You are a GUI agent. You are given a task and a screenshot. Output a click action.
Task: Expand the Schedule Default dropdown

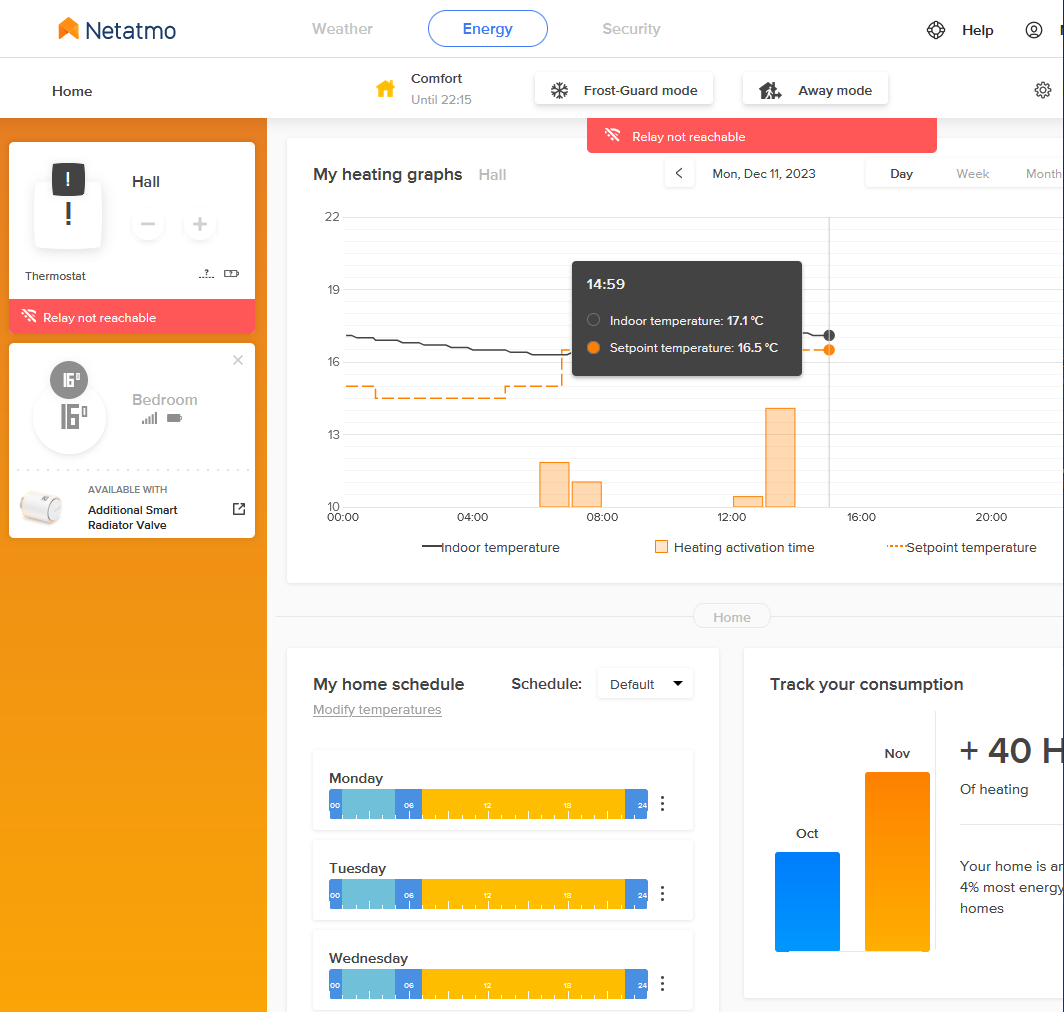pos(645,684)
